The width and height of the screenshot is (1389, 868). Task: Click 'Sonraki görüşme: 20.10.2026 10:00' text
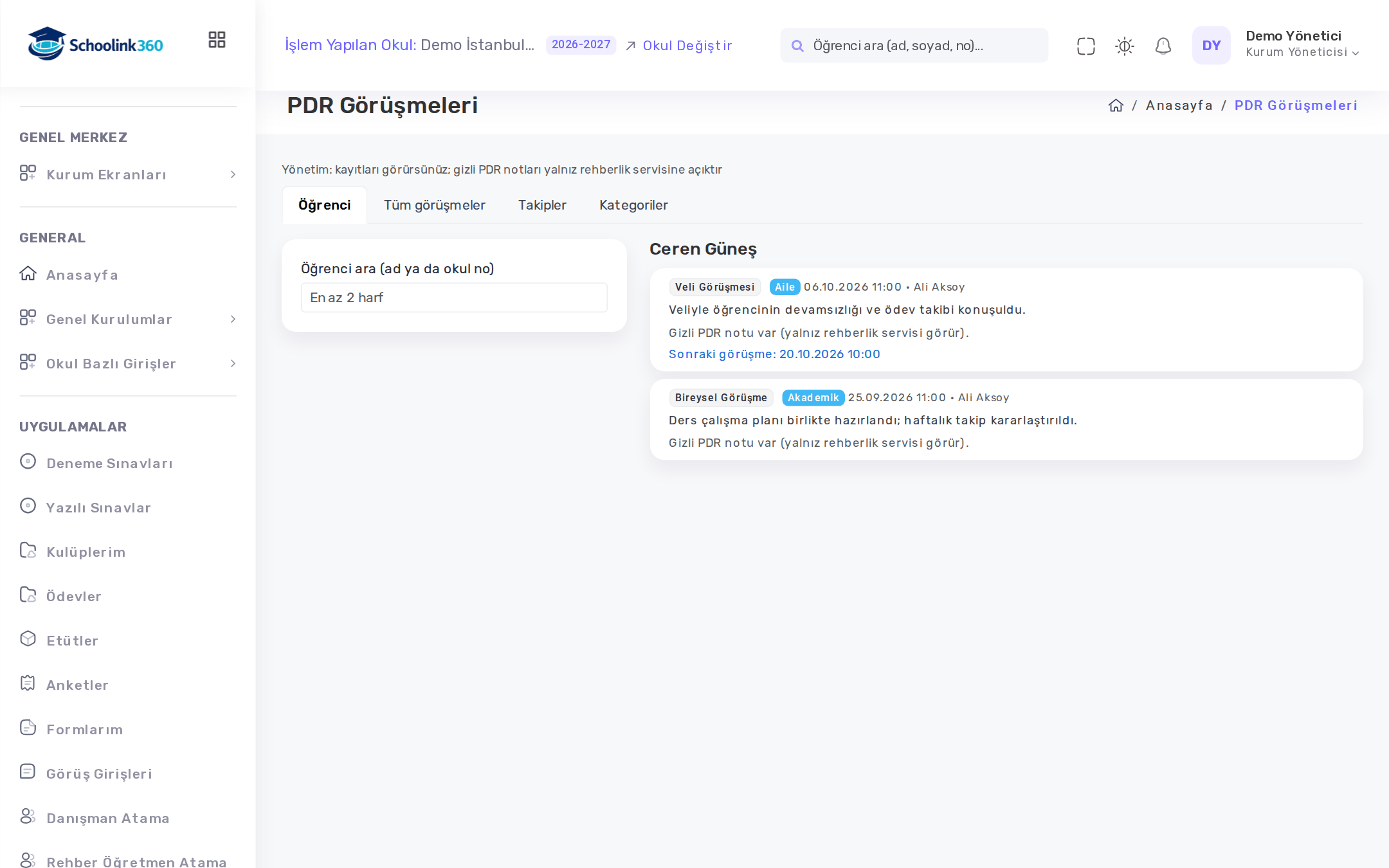coord(774,354)
